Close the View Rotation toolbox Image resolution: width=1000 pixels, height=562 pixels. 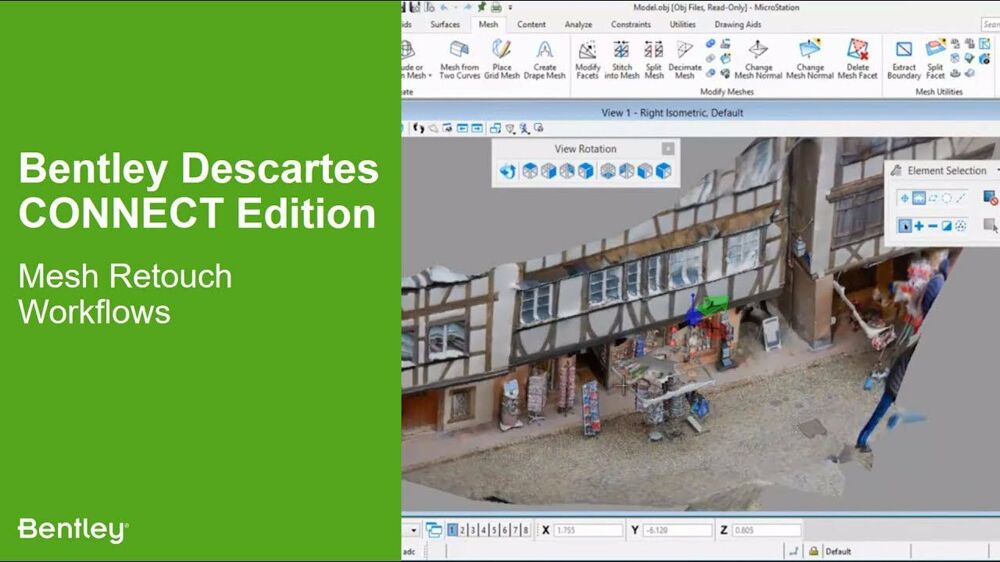coord(668,149)
